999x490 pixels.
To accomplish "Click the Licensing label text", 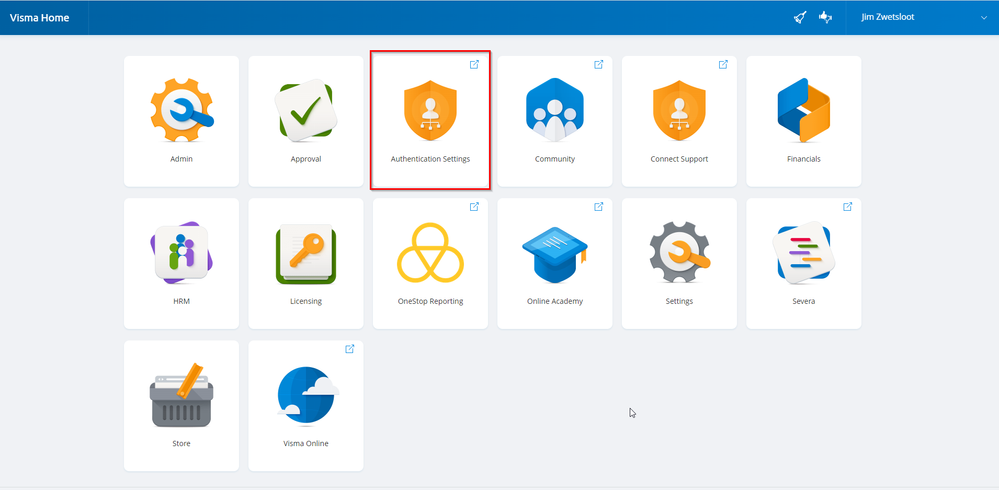I will [x=306, y=301].
